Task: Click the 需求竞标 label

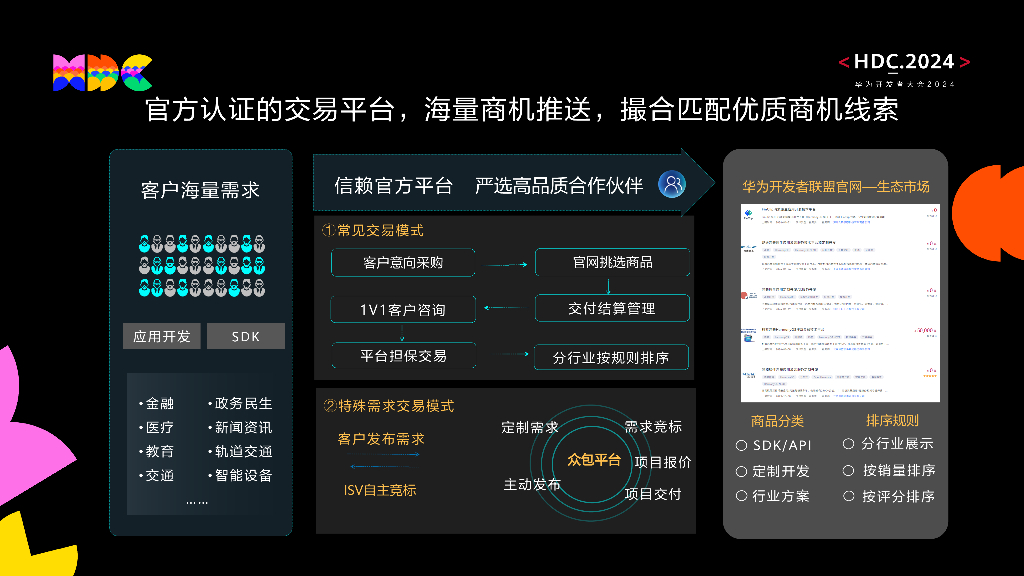Action: pos(653,427)
